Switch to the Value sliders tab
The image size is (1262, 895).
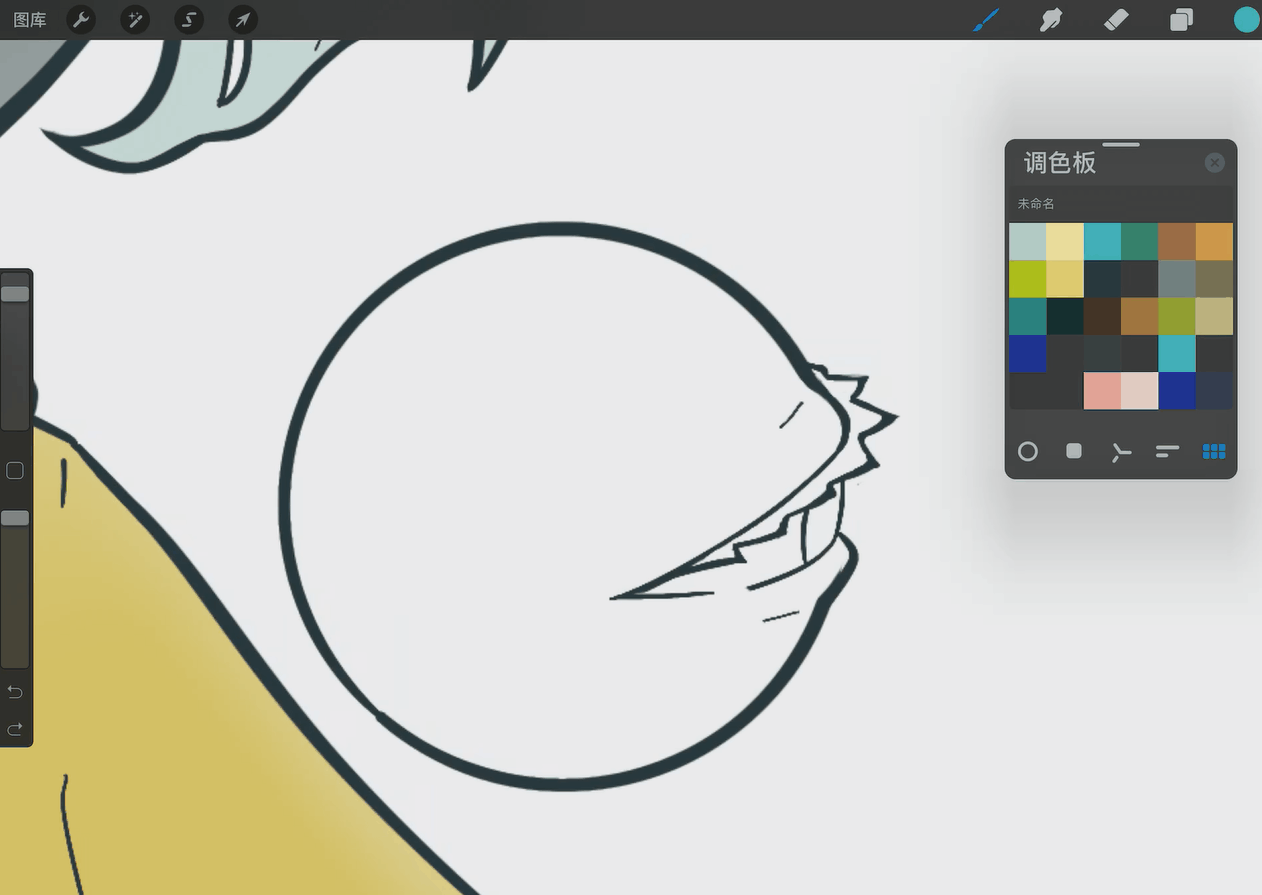click(1167, 452)
